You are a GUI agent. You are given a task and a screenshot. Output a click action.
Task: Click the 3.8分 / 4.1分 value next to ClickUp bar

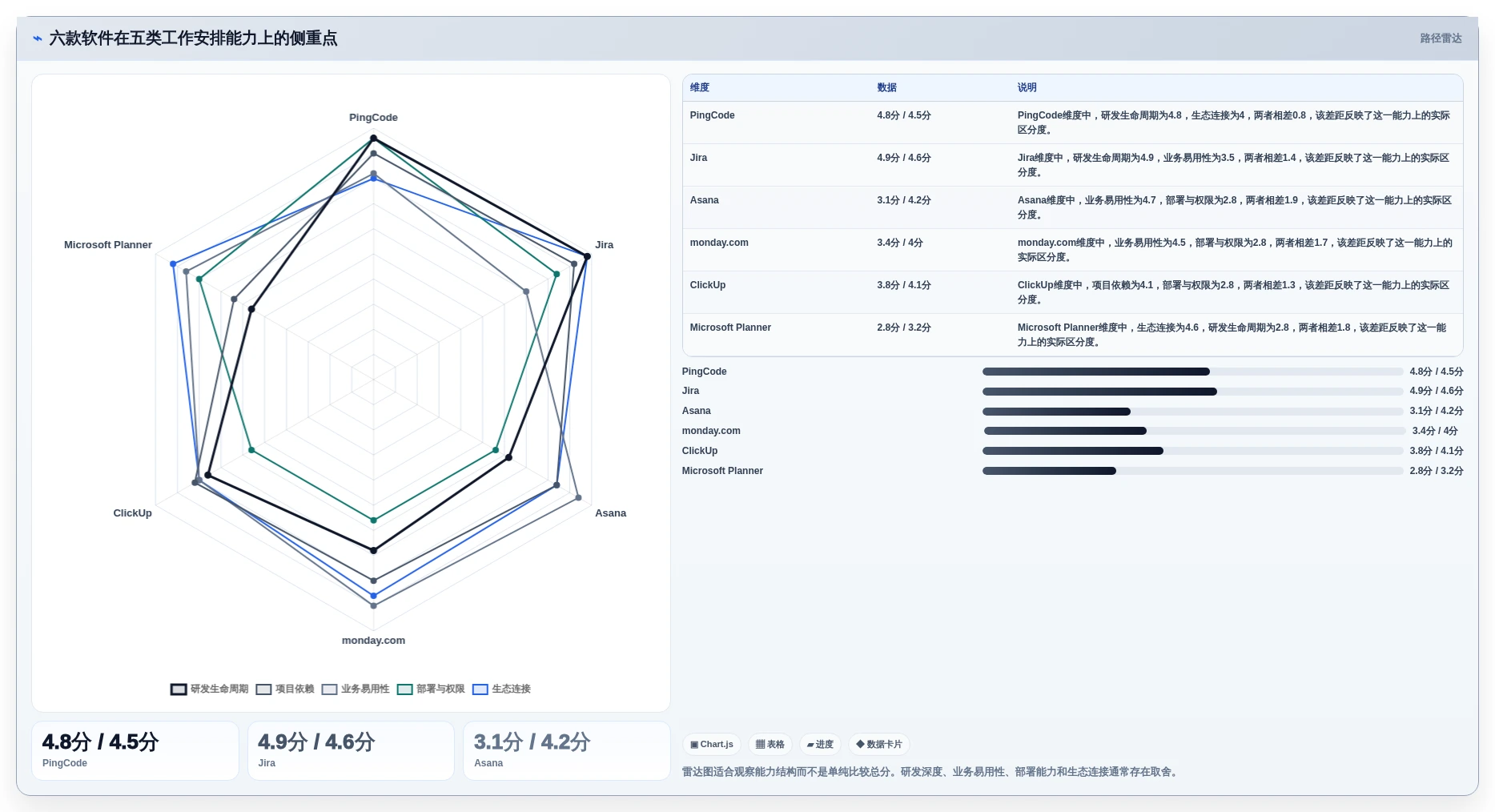click(1437, 451)
